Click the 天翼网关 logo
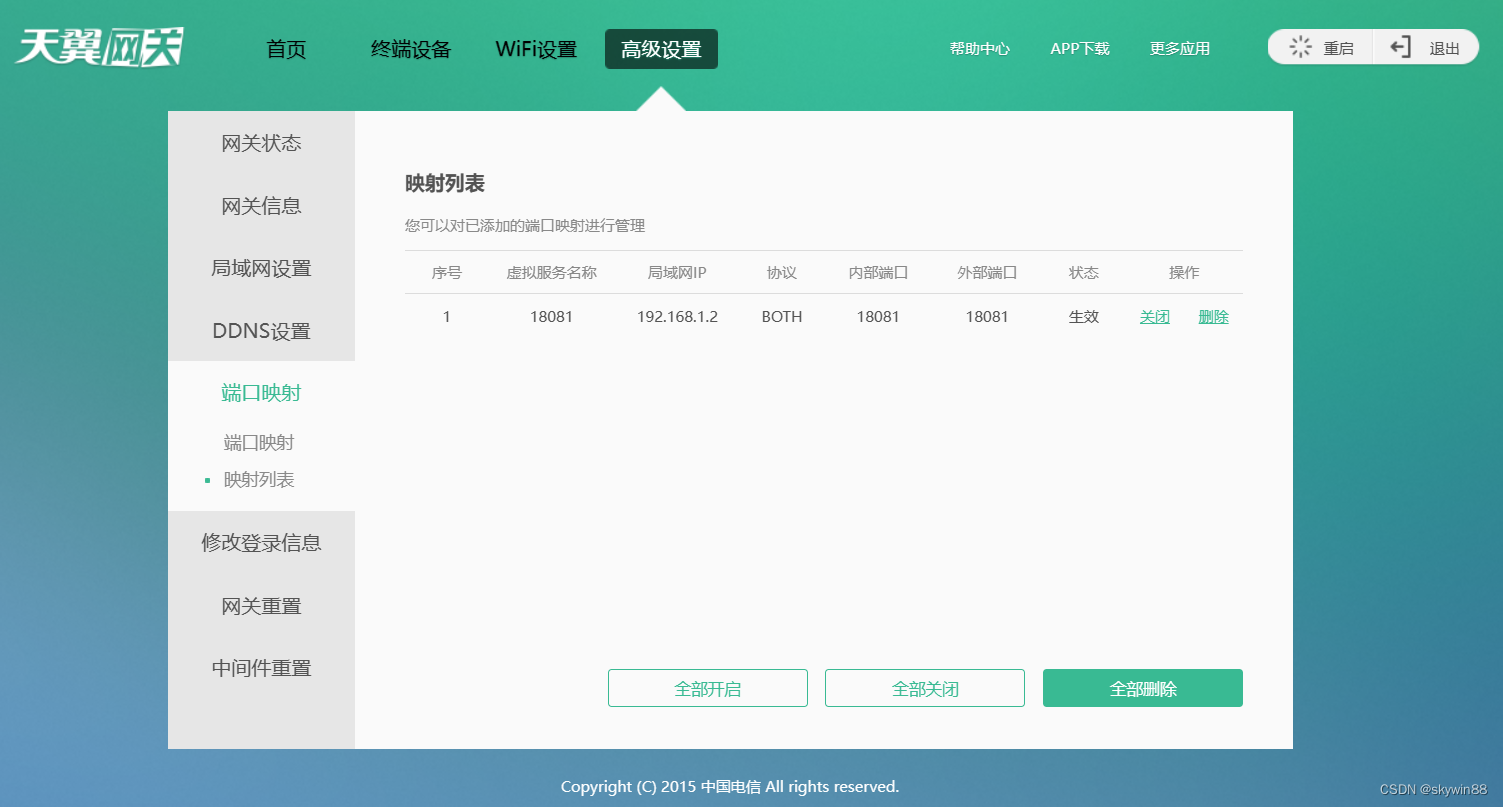1503x807 pixels. coord(100,47)
